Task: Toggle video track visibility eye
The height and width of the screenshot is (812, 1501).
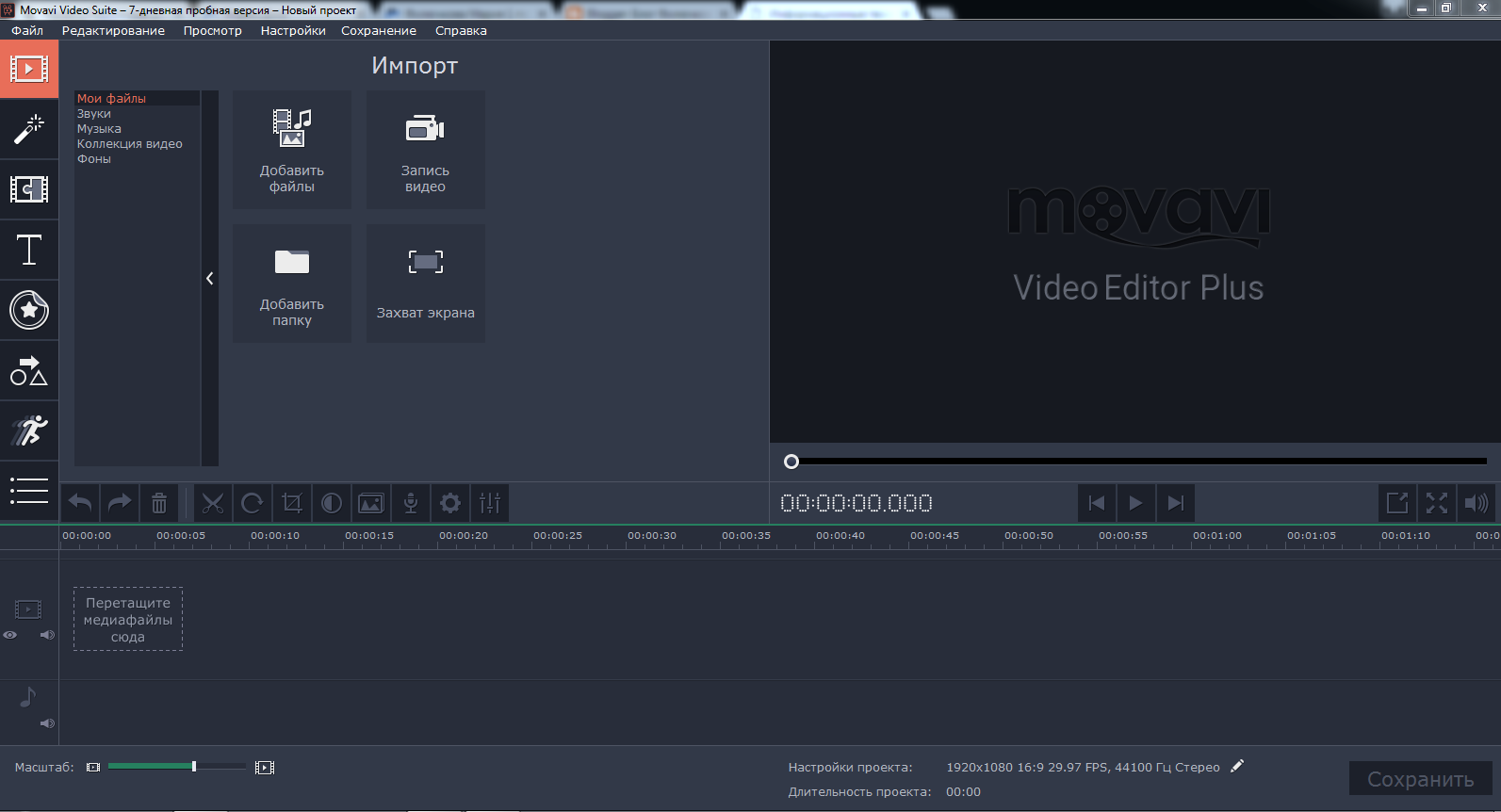Action: point(10,635)
